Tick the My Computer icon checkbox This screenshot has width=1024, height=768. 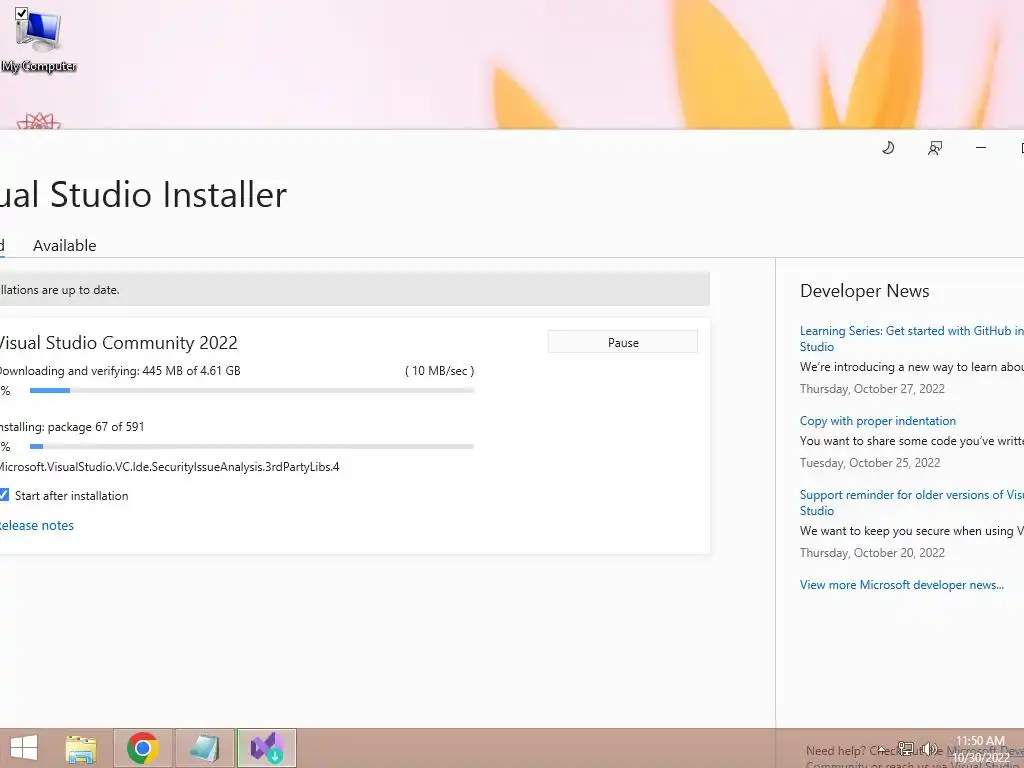21,13
